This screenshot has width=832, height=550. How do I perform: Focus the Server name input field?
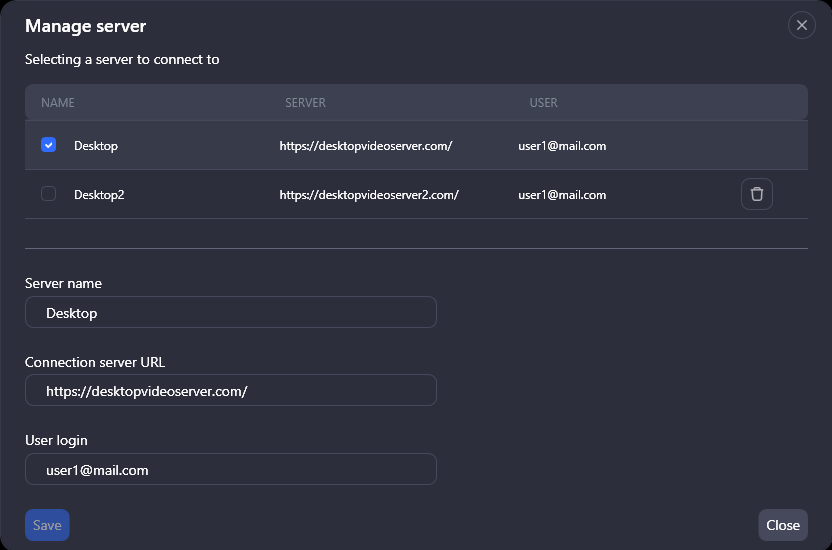pos(231,312)
